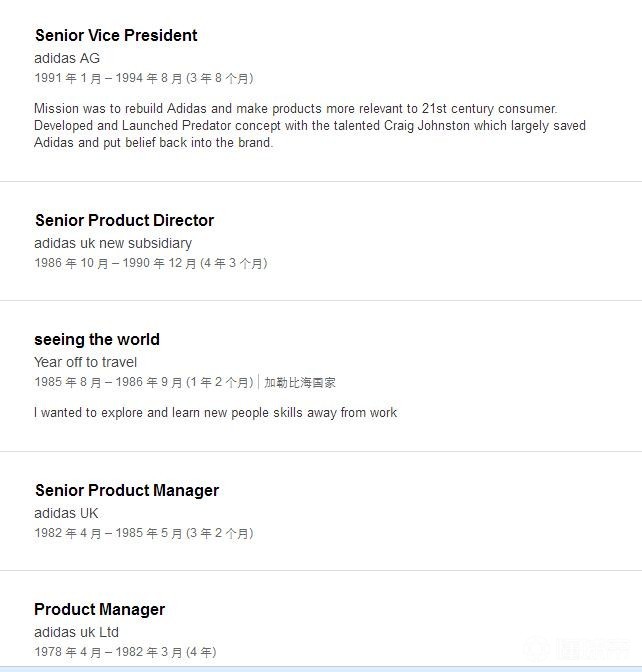
Task: Open the Senior Product Director position title
Action: (x=124, y=220)
